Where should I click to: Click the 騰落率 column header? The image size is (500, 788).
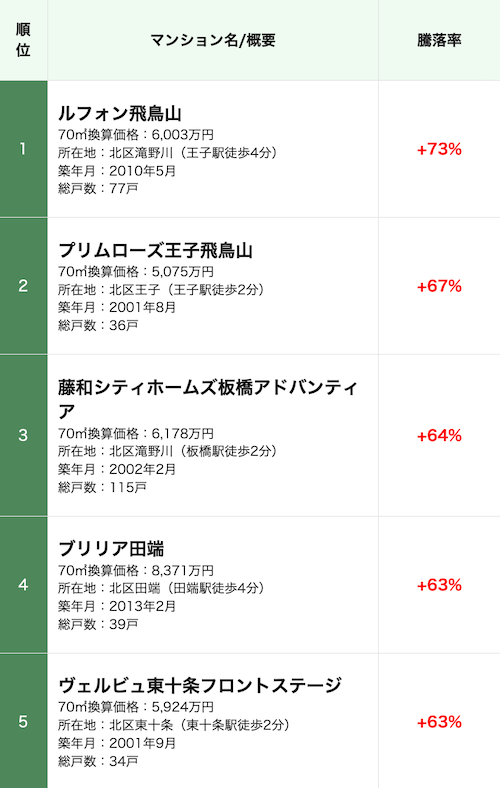(x=439, y=40)
